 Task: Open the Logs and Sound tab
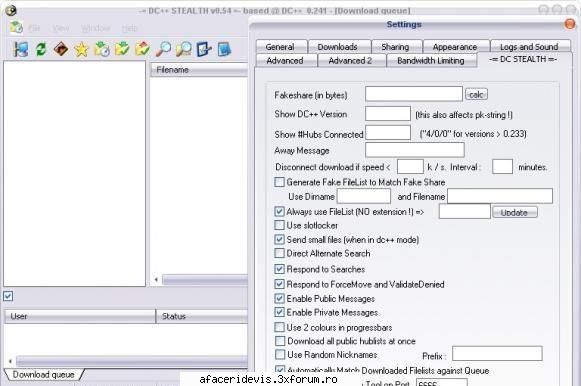(x=529, y=47)
